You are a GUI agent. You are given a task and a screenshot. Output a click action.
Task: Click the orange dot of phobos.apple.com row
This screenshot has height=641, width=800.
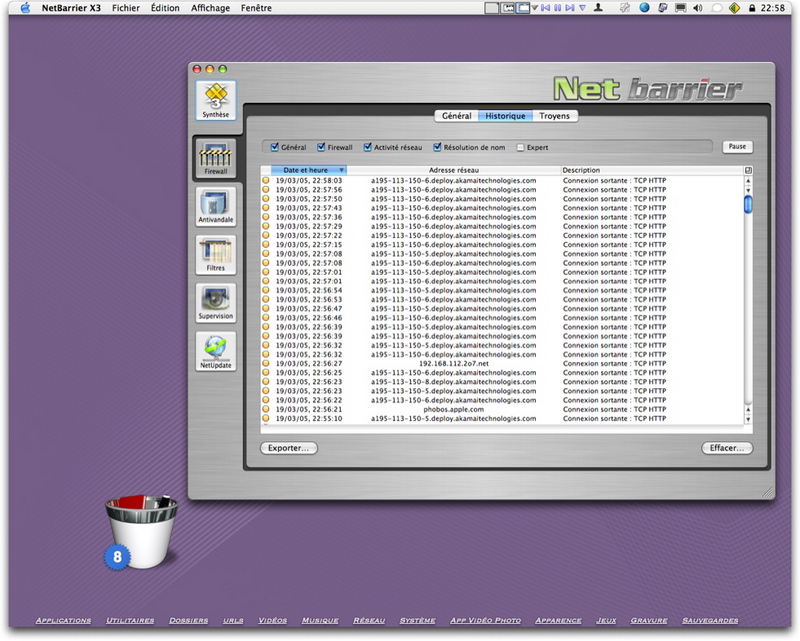(266, 409)
